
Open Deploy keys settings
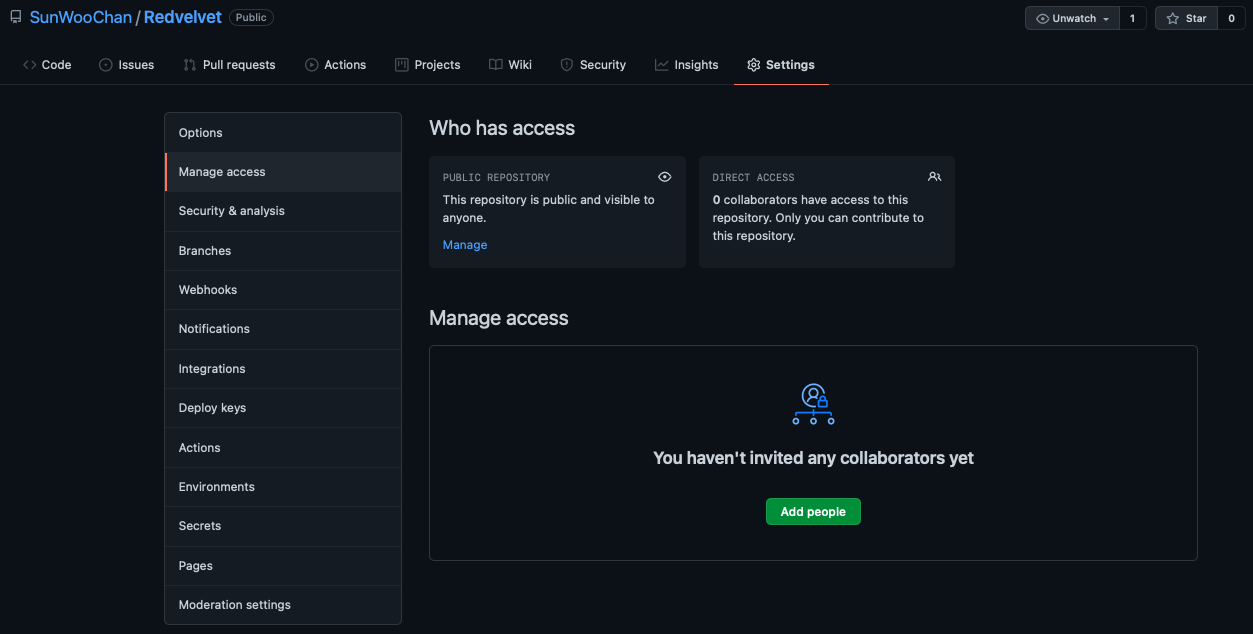[x=283, y=408]
